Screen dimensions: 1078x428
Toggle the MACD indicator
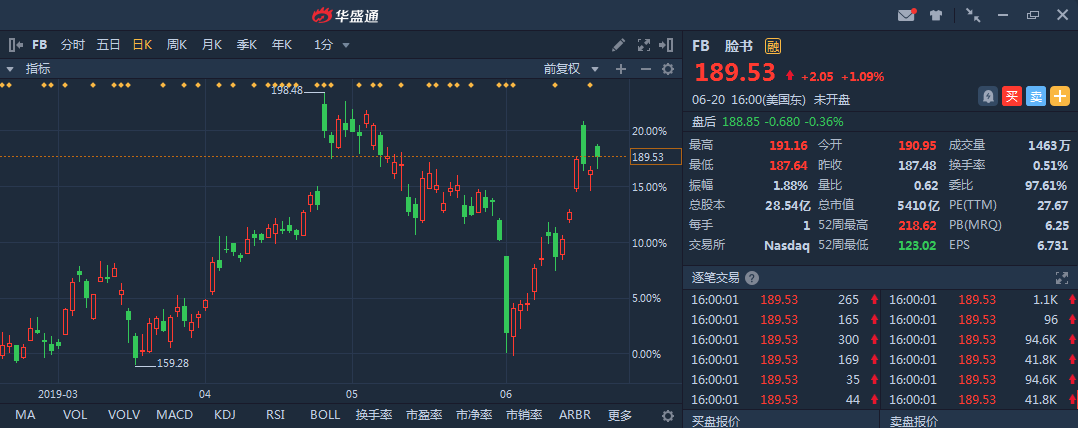174,415
